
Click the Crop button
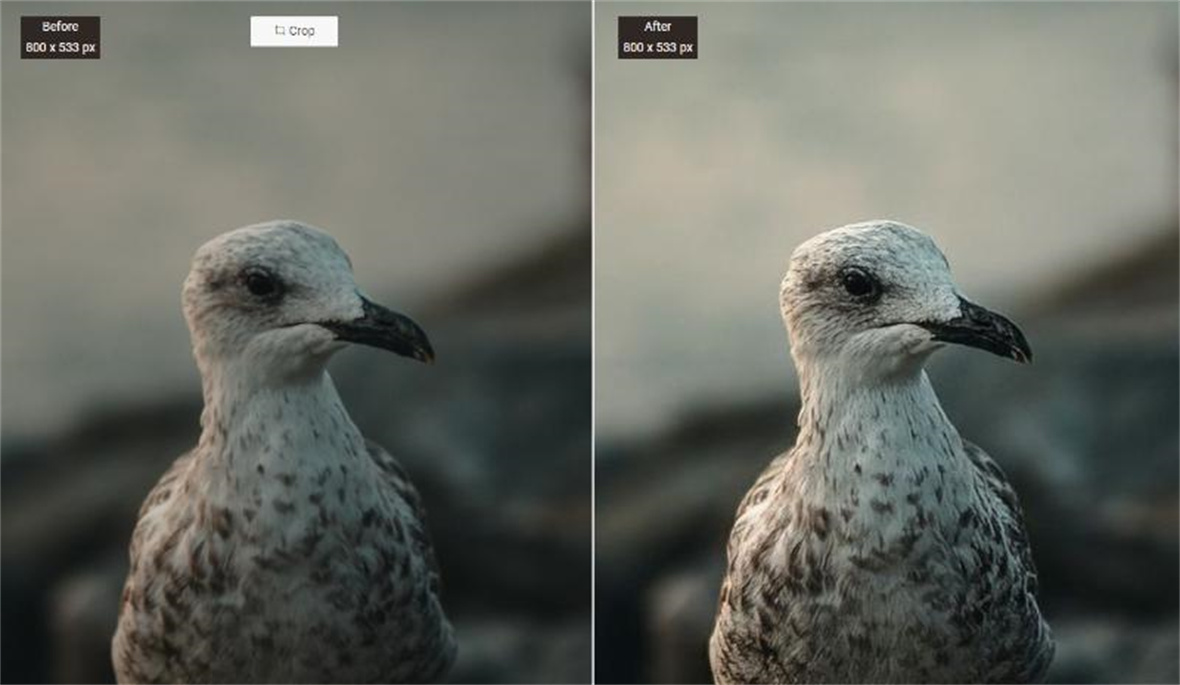[x=293, y=31]
